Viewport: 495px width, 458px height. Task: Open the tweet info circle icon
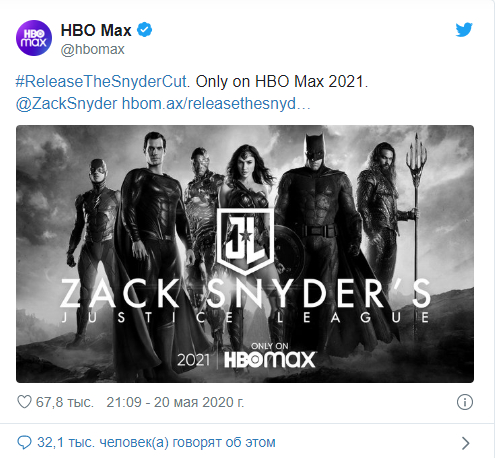[x=465, y=402]
